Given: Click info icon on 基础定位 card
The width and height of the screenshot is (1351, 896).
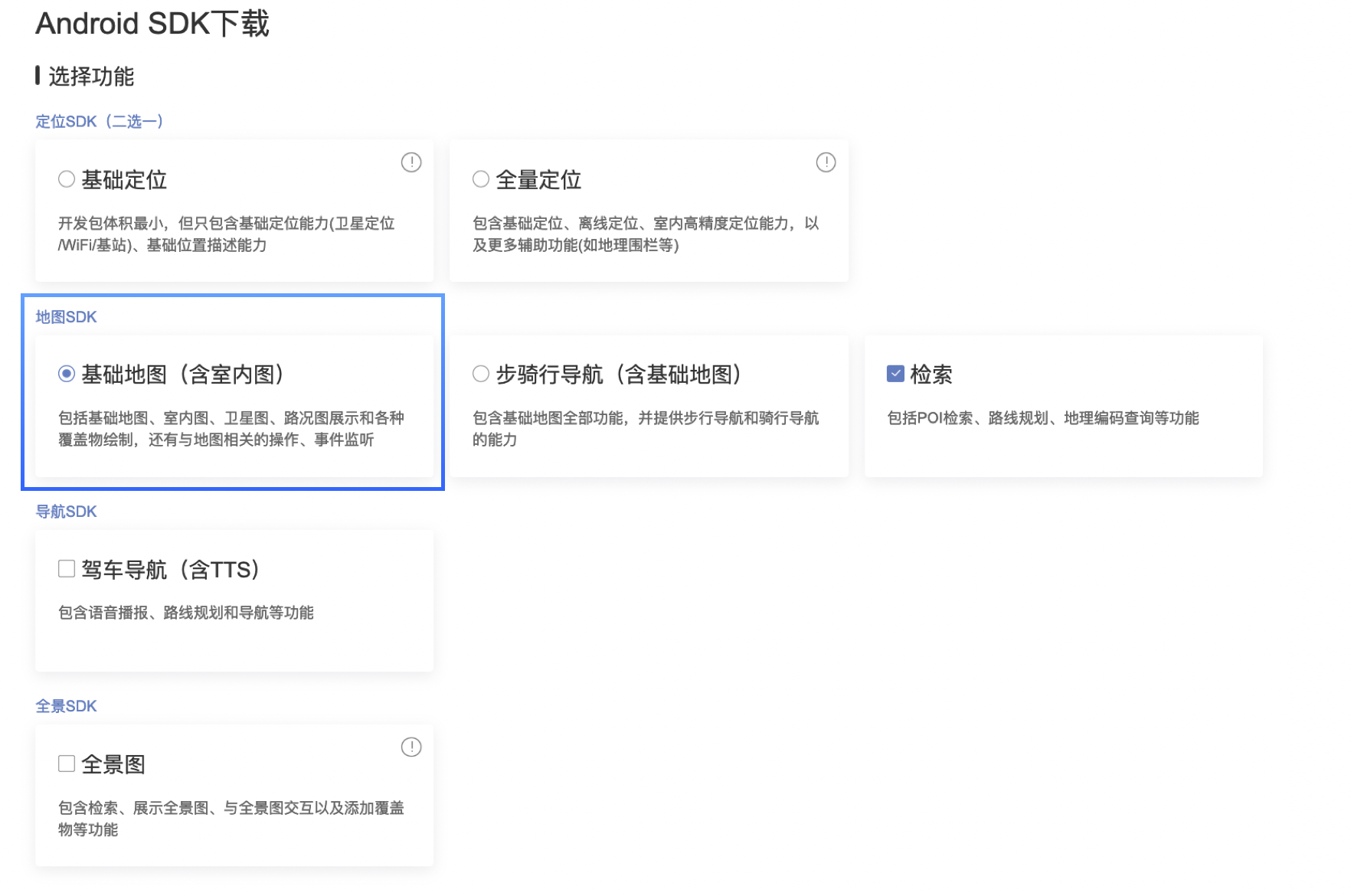Looking at the screenshot, I should tap(411, 162).
